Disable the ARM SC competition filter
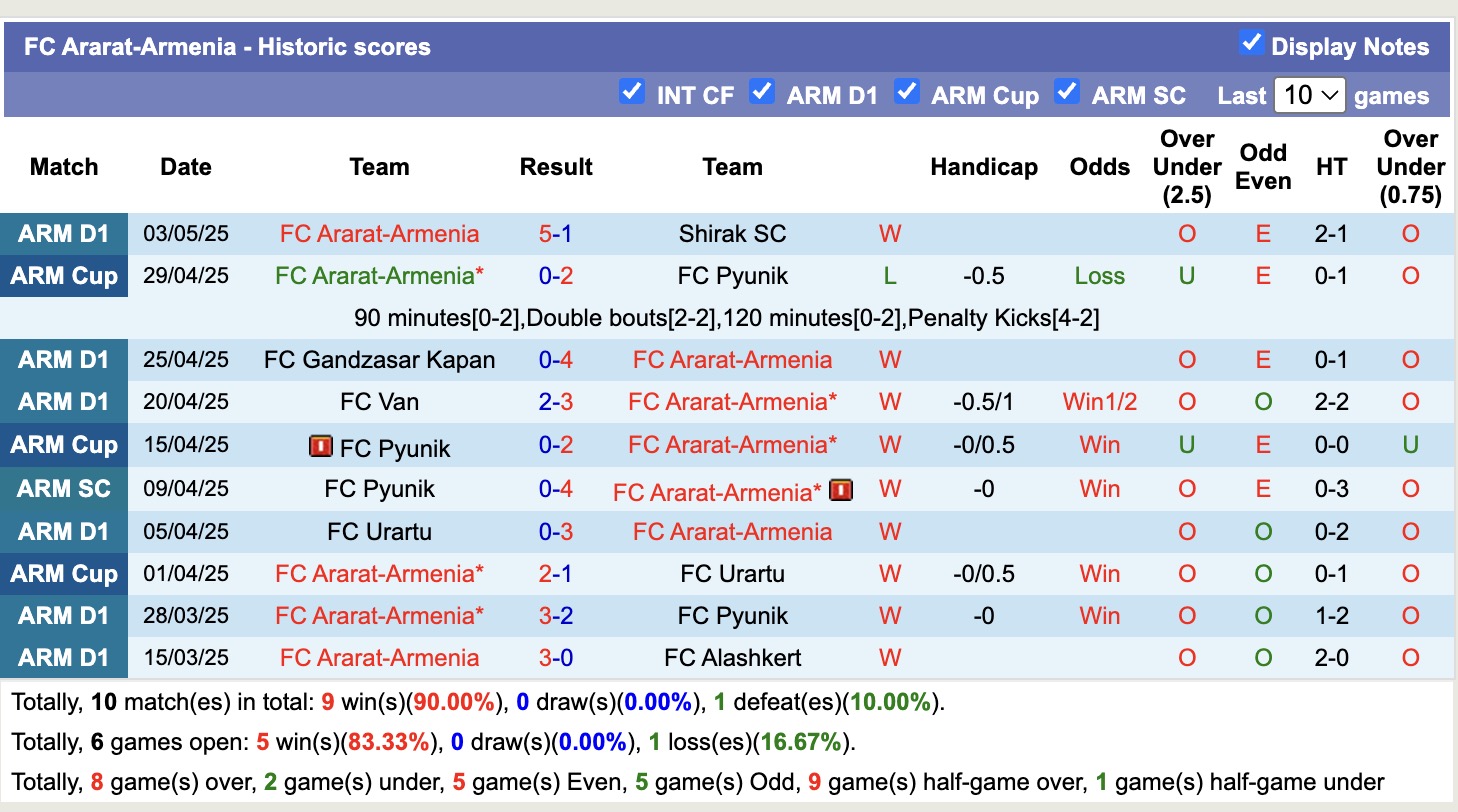1458x812 pixels. point(1067,91)
